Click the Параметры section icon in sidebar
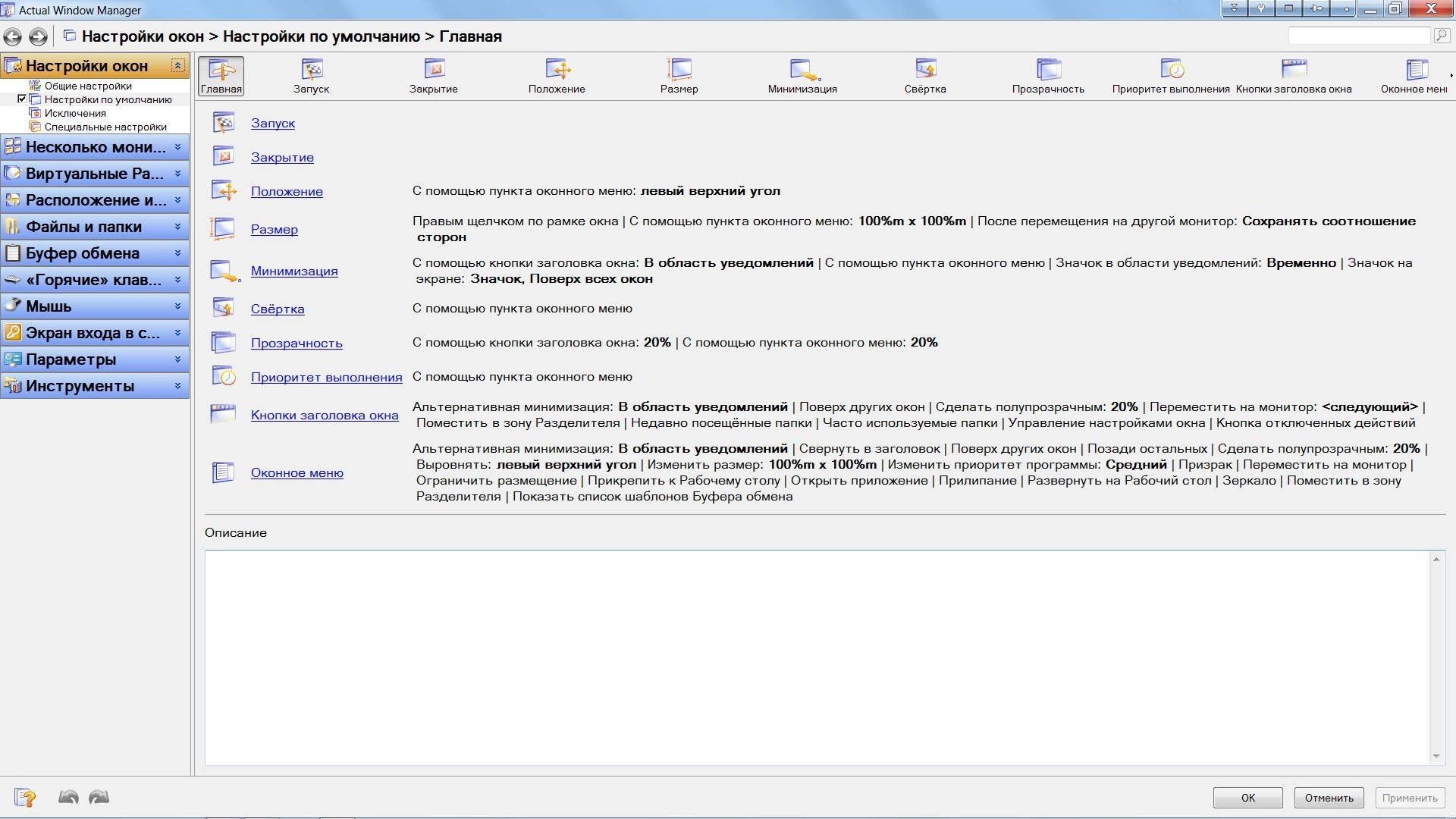 pos(12,359)
